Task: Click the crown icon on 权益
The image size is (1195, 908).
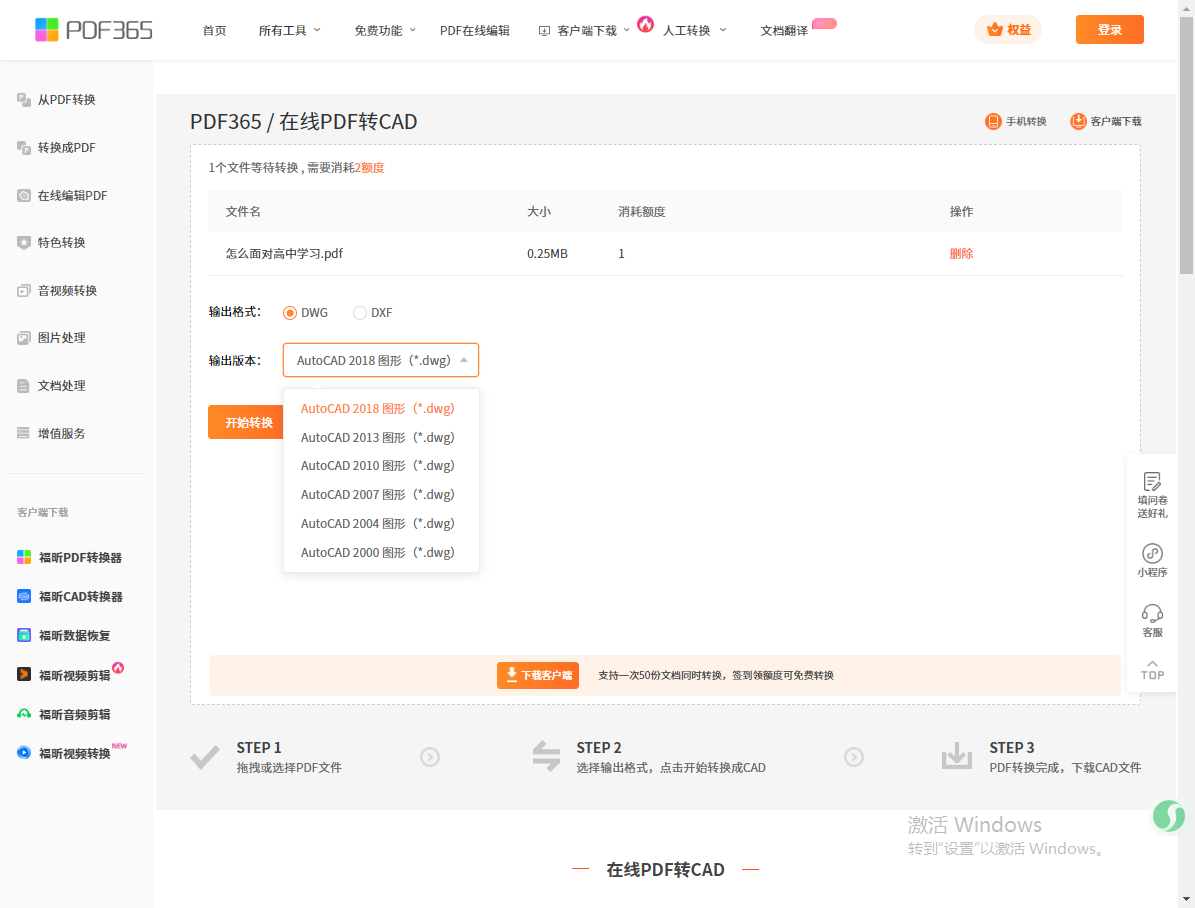Action: (995, 30)
